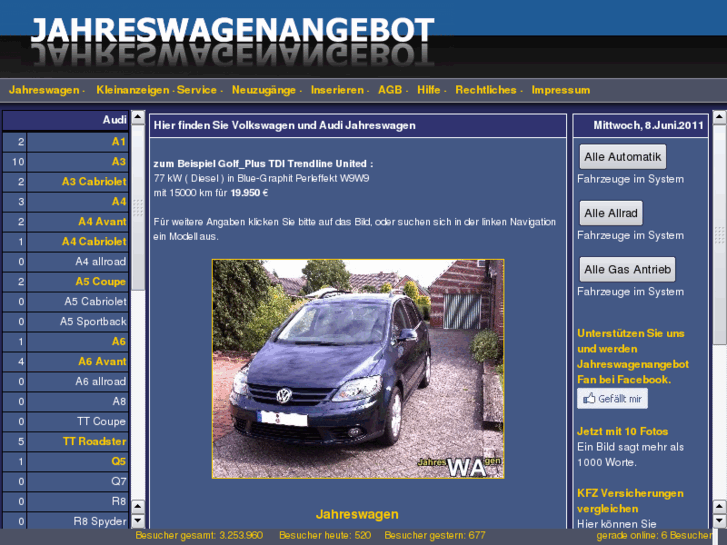Click the A4 allroad entry
Screen dimensions: 727x545
(101, 262)
